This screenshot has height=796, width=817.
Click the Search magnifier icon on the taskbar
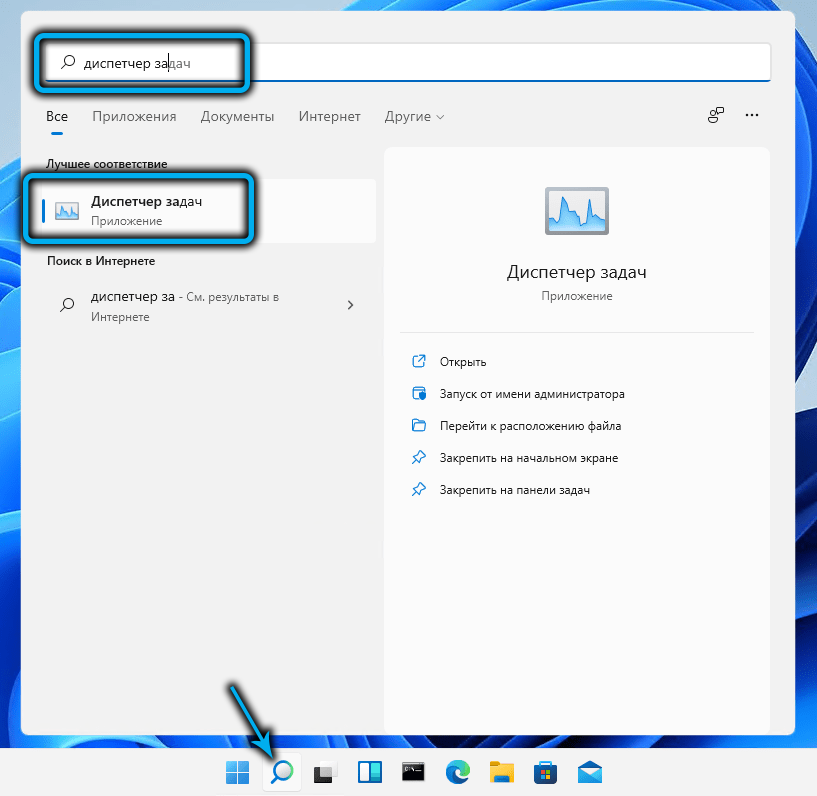(282, 772)
